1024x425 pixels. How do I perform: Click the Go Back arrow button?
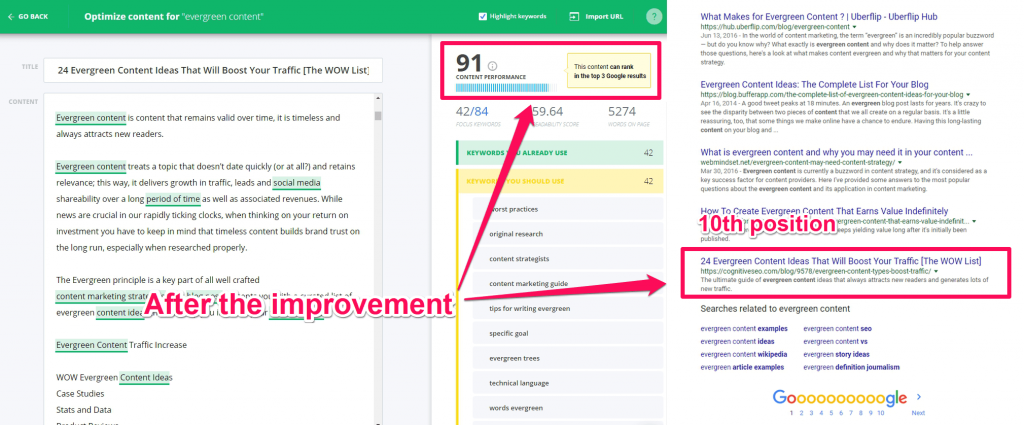coord(28,16)
